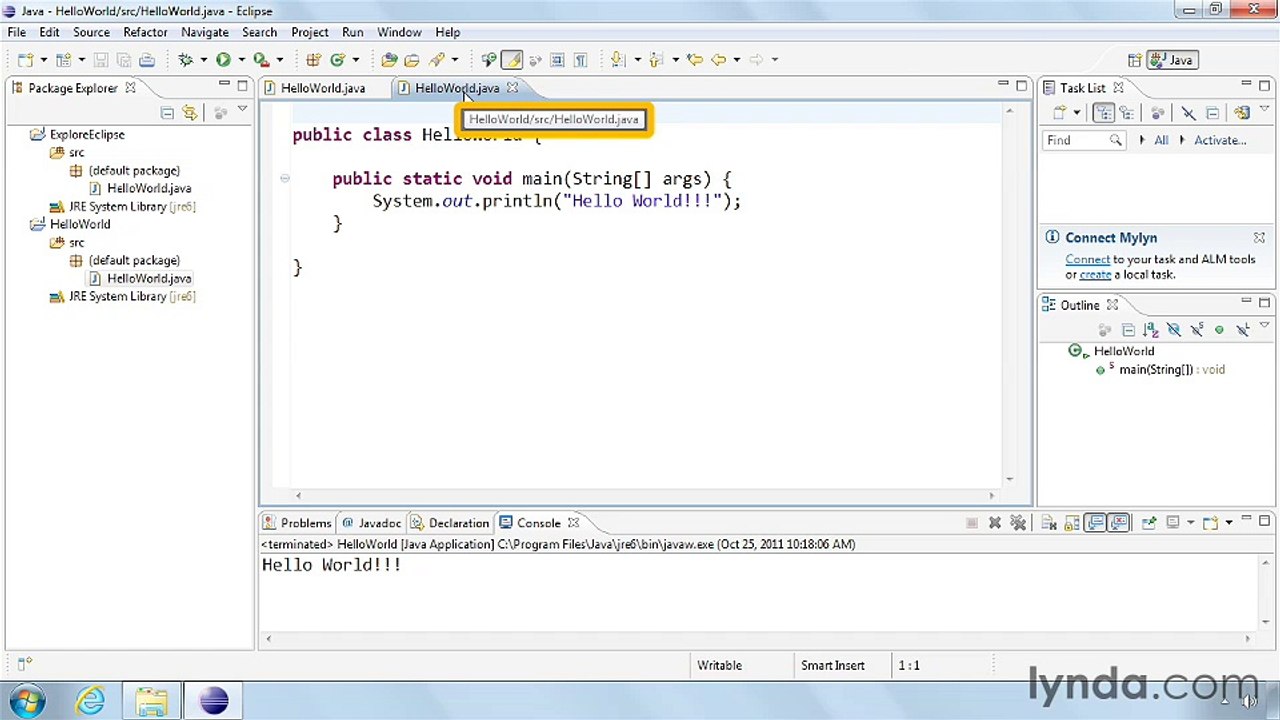Click Pin Console icon
The image size is (1280, 720).
(1149, 523)
